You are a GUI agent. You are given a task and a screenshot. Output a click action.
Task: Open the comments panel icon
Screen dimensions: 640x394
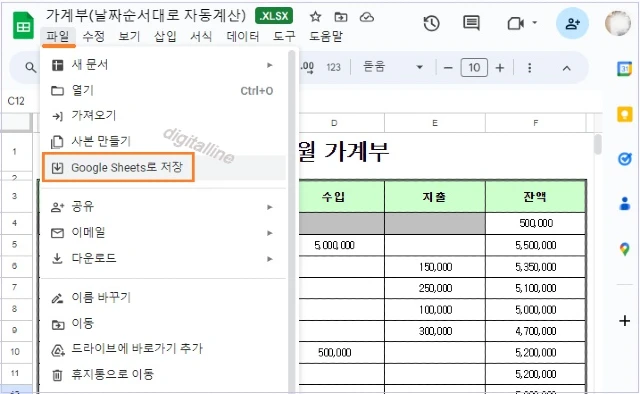pos(471,24)
